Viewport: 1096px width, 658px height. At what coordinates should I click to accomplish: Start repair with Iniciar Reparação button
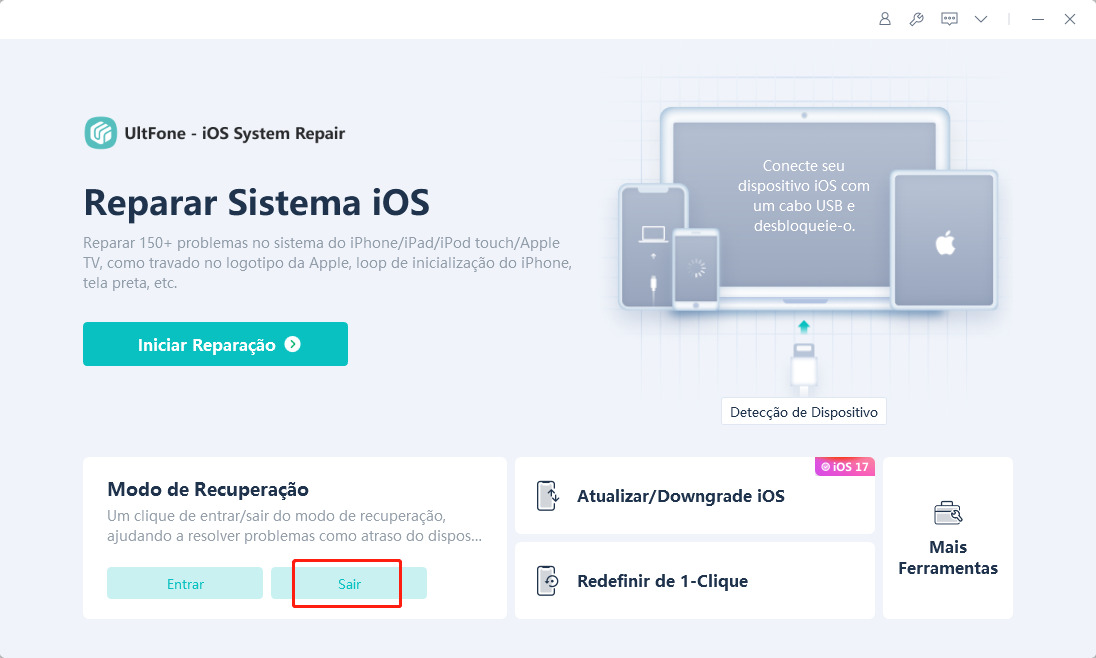[x=215, y=344]
